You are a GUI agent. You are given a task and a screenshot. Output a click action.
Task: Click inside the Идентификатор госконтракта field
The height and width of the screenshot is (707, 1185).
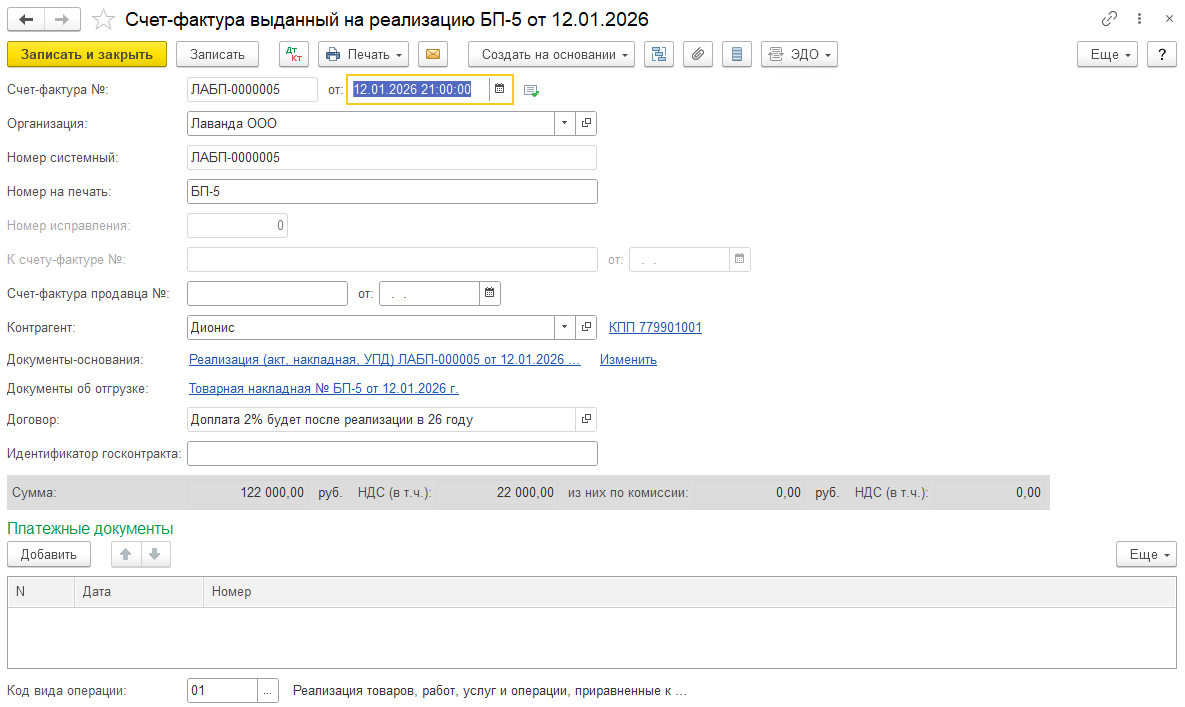point(392,453)
